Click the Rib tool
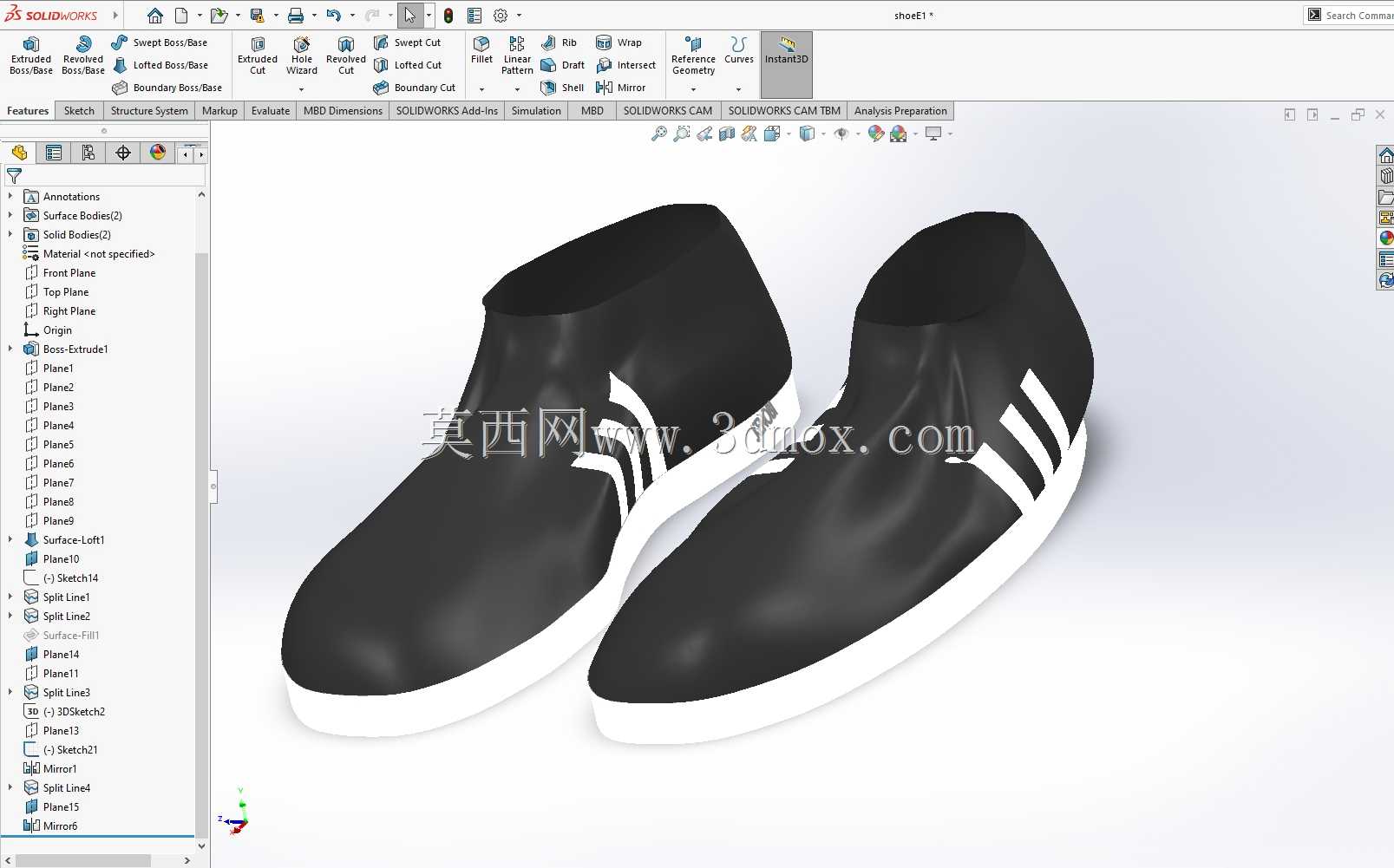The image size is (1394, 868). pos(559,42)
